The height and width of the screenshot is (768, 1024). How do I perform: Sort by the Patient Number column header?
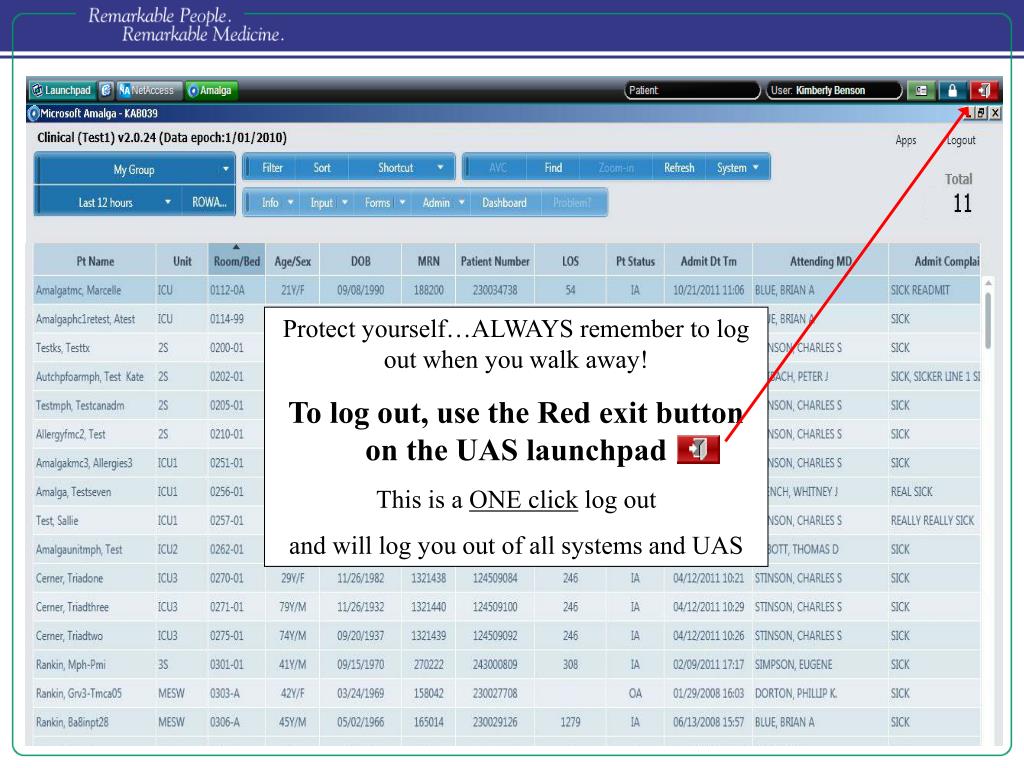pos(495,261)
